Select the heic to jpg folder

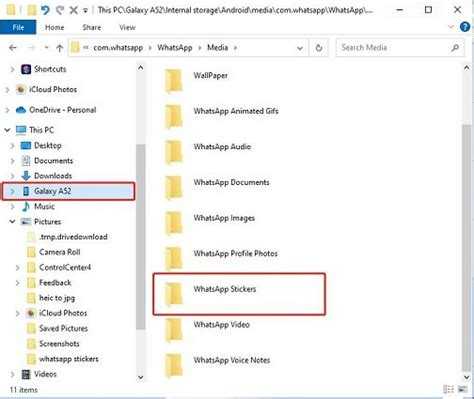57,298
